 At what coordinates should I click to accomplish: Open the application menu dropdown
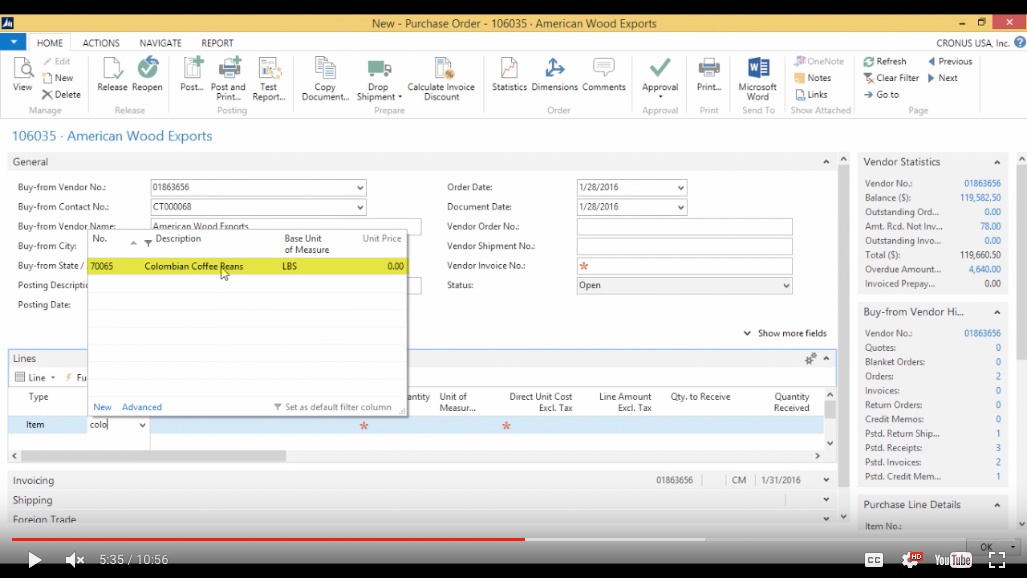pyautogui.click(x=13, y=42)
